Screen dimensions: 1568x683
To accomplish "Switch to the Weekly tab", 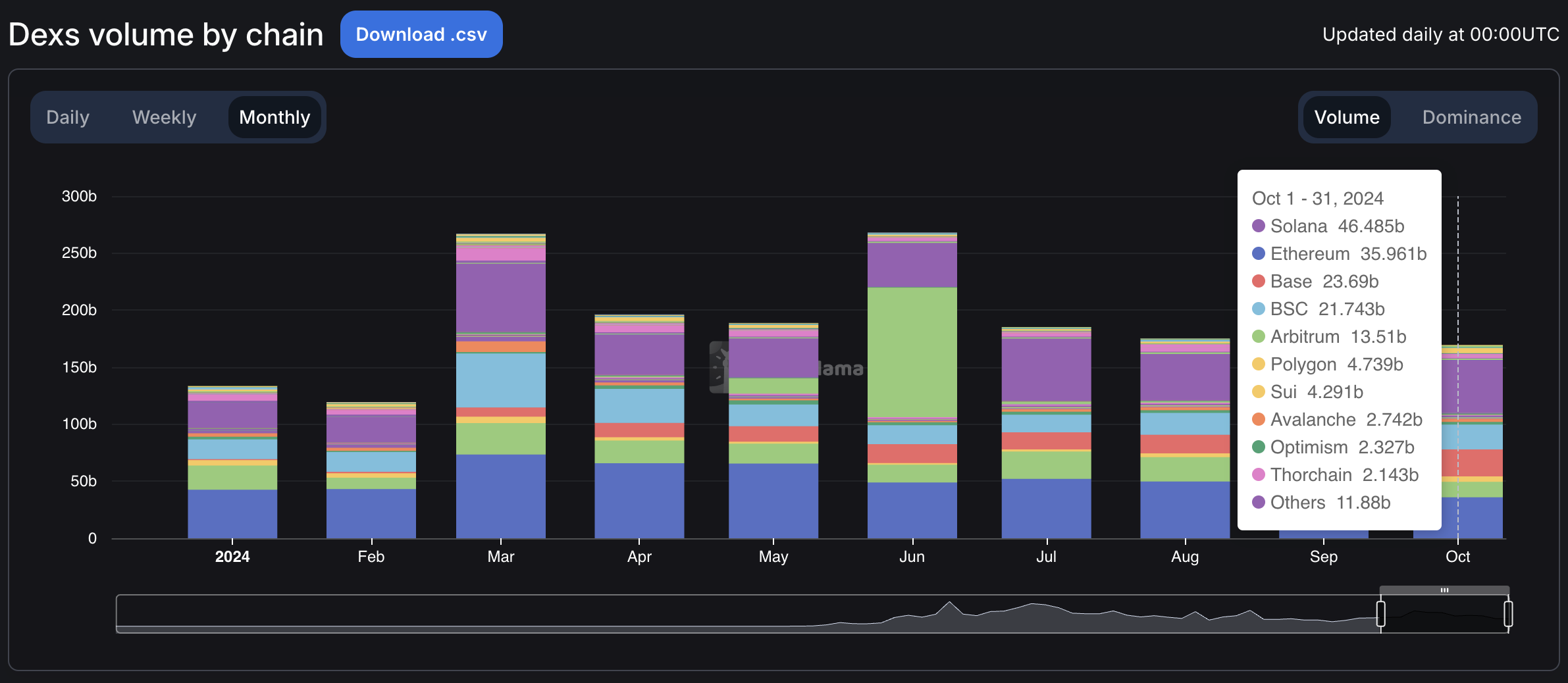I will (164, 117).
